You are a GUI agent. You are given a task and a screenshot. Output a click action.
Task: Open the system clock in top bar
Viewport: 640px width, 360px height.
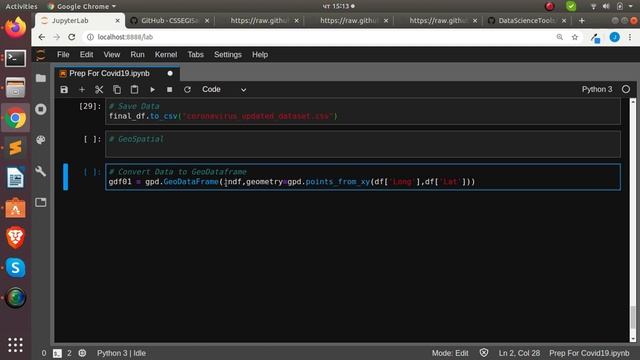coord(338,6)
